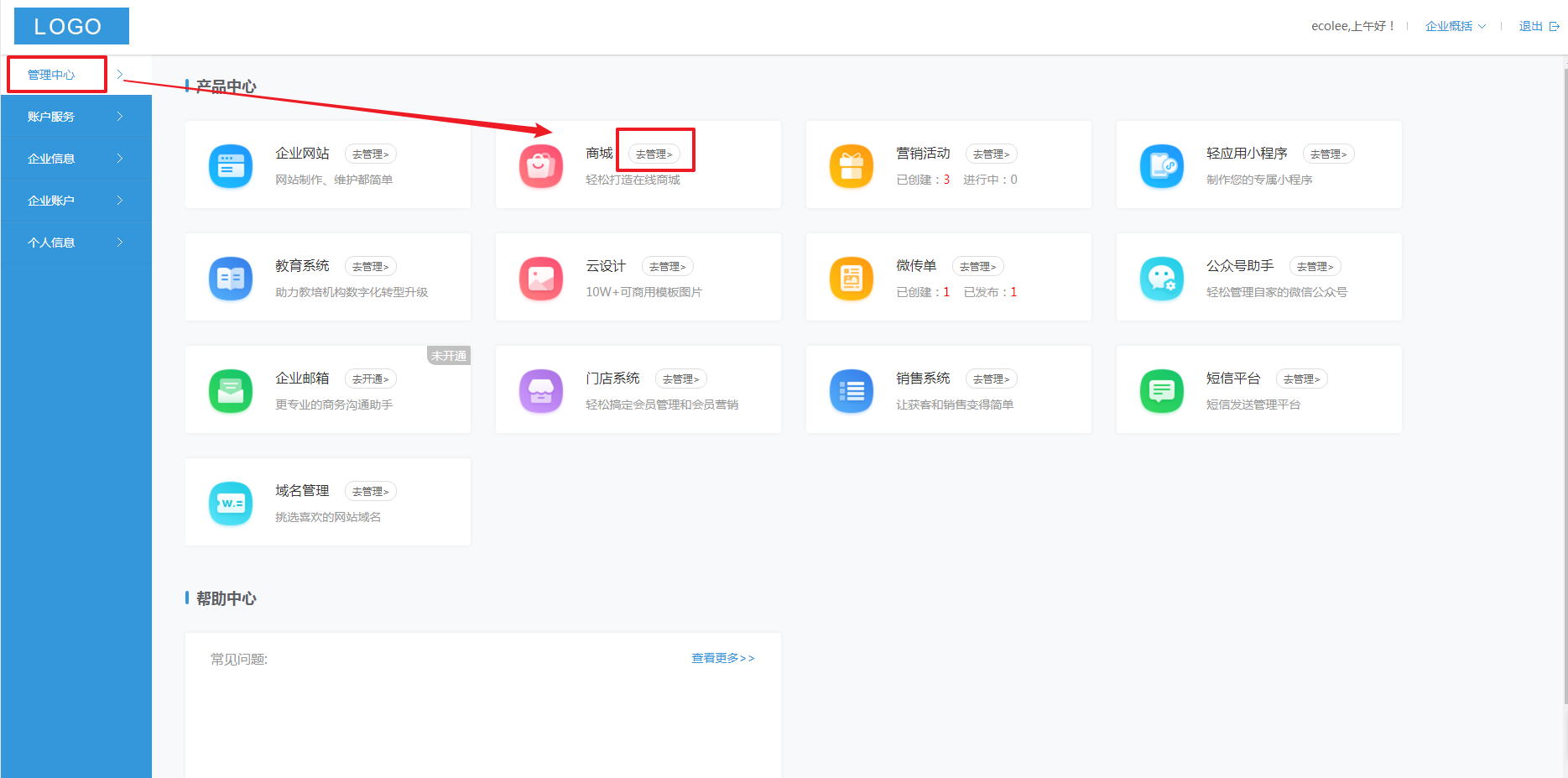Click the 轻松打造在线商城 description
This screenshot has height=778, width=1568.
633,180
